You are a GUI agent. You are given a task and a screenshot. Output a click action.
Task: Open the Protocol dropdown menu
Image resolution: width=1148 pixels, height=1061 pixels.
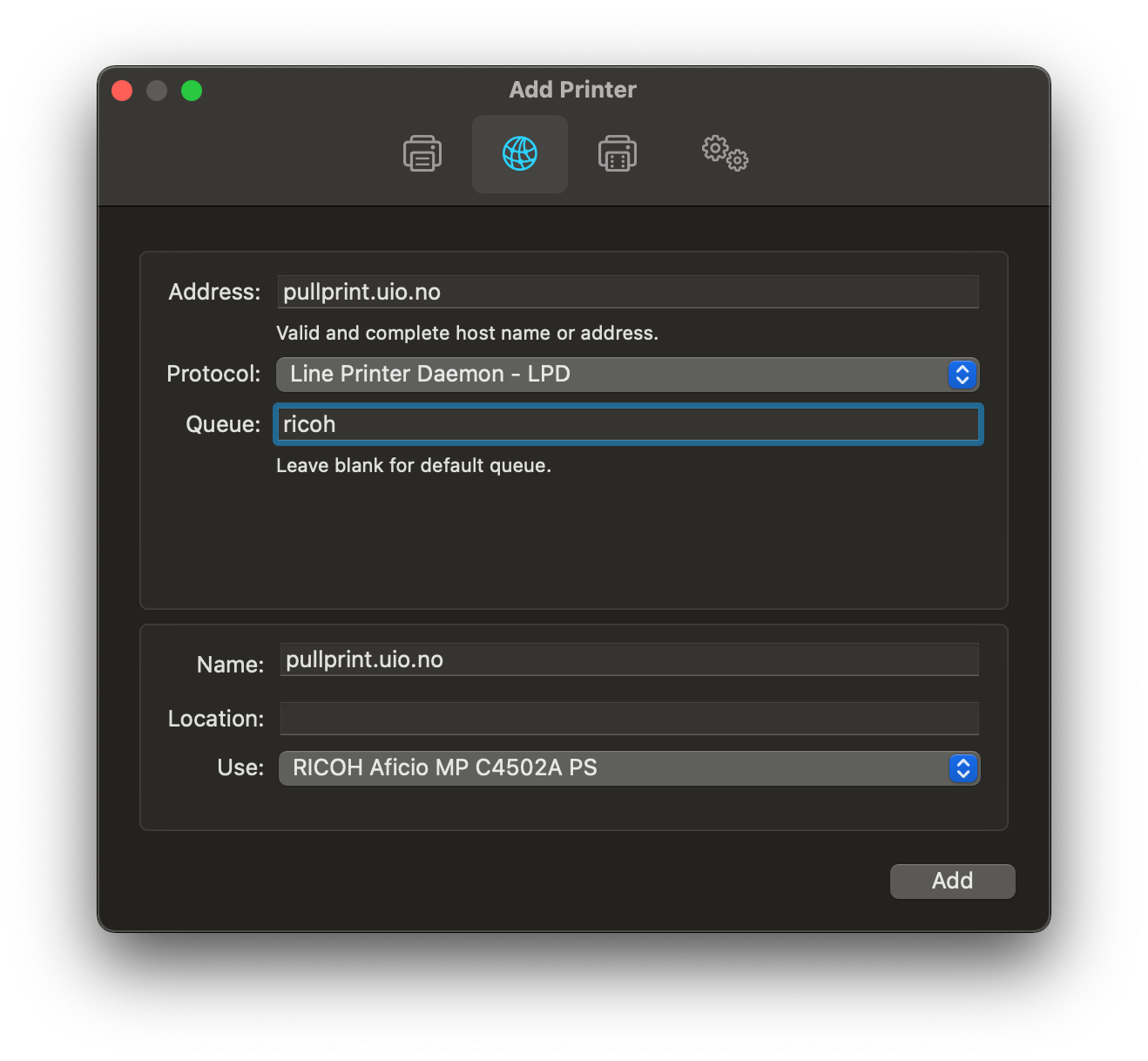[628, 375]
